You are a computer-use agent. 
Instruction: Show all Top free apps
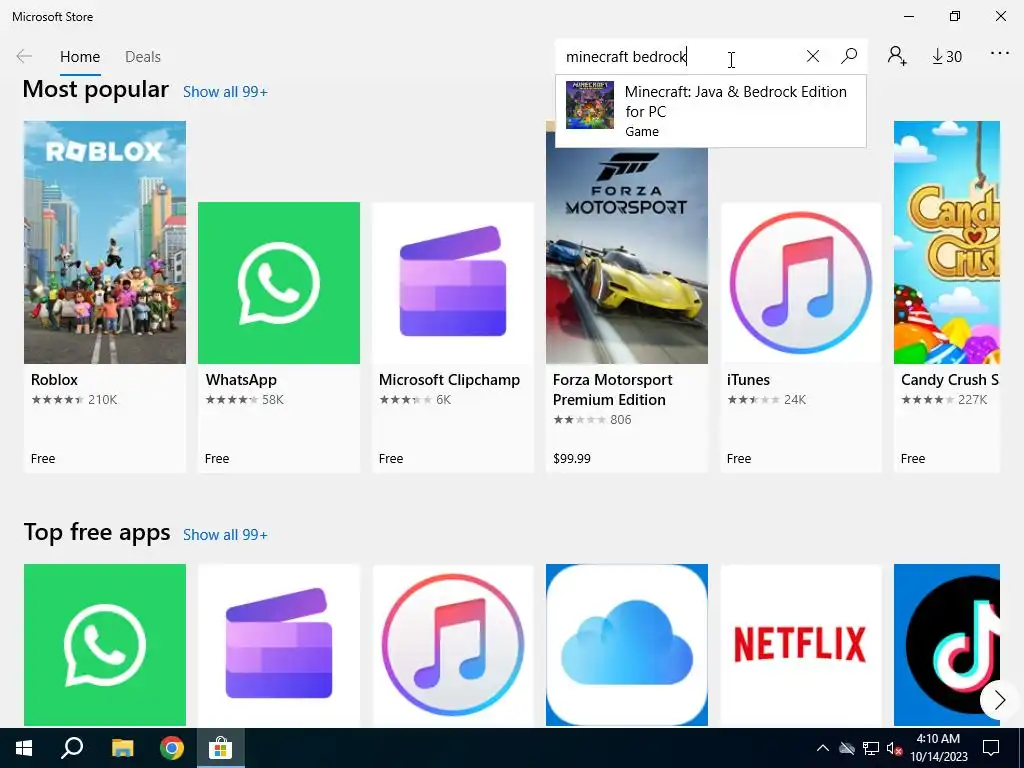[225, 535]
